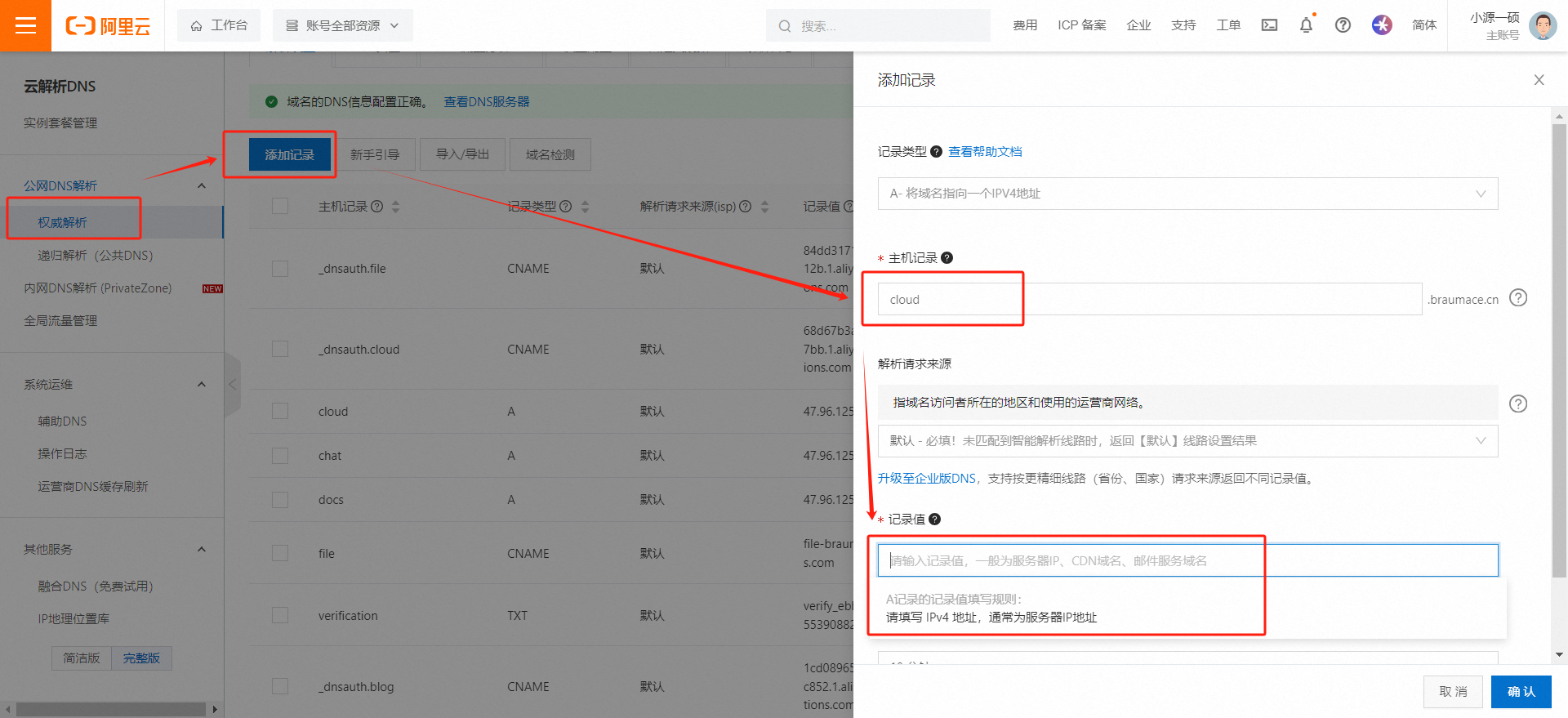1568x718 pixels.
Task: Check the _dnsauth.cloud record checkbox
Action: (x=280, y=350)
